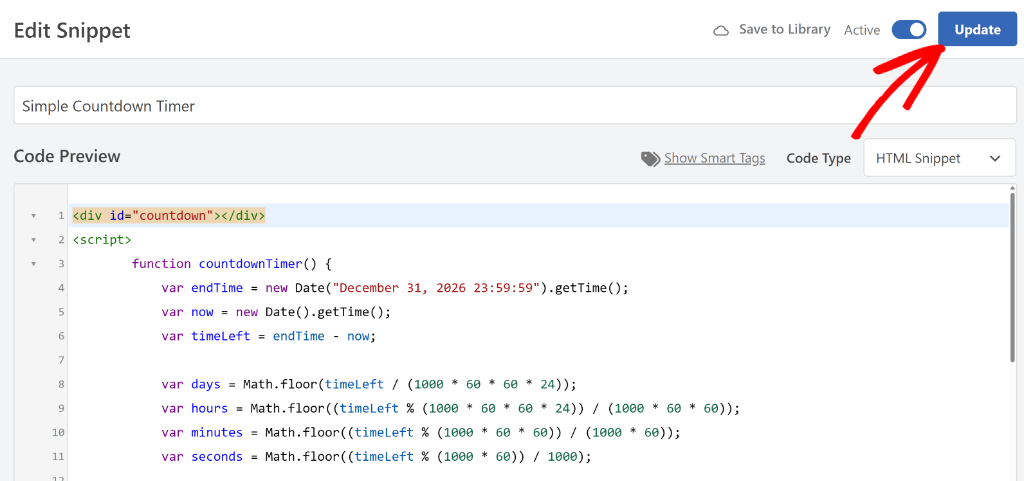1024x481 pixels.
Task: Click line number 8 in gutter
Action: click(x=61, y=384)
